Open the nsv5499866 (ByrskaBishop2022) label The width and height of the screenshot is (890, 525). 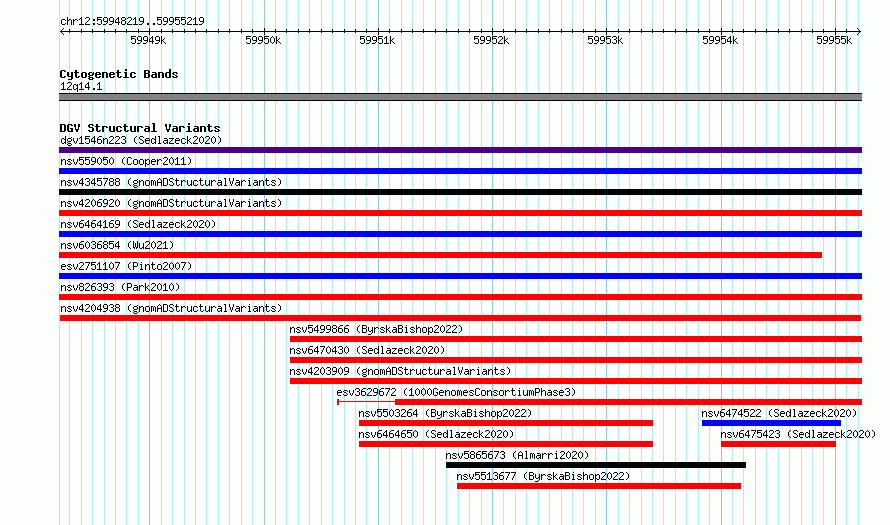coord(376,329)
